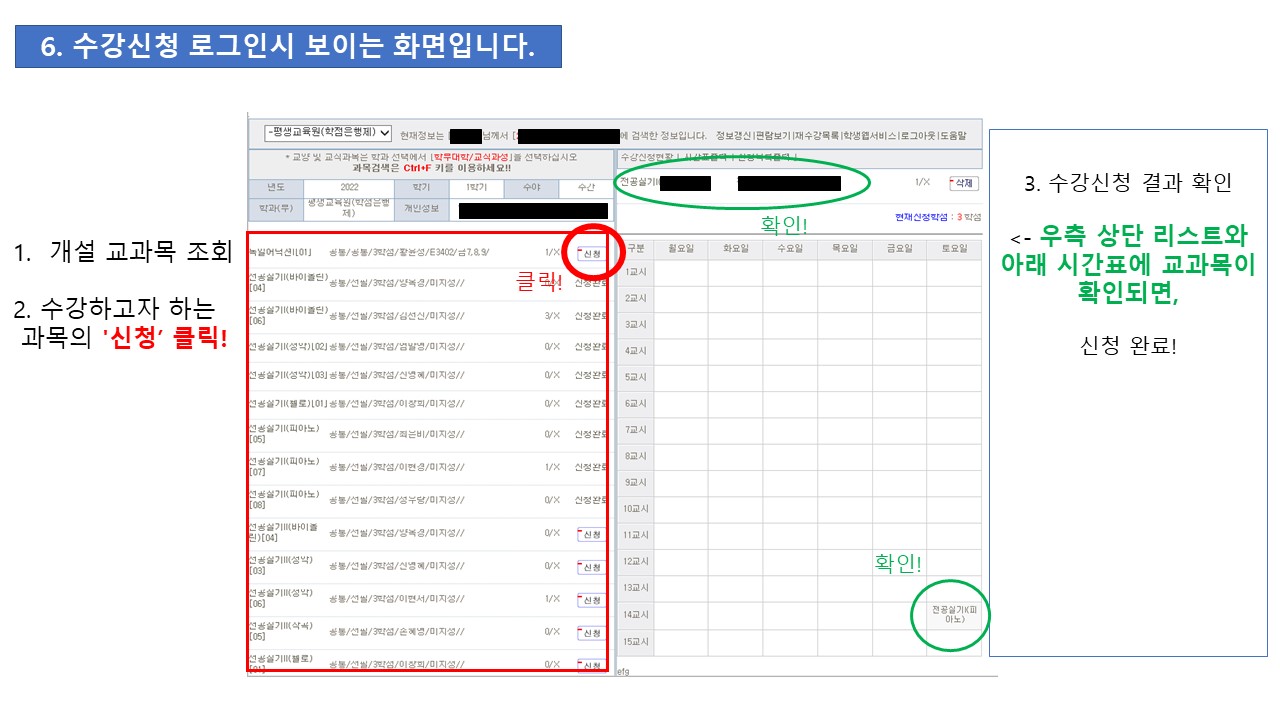
Task: Click the 5교시 row label
Action: (x=636, y=377)
